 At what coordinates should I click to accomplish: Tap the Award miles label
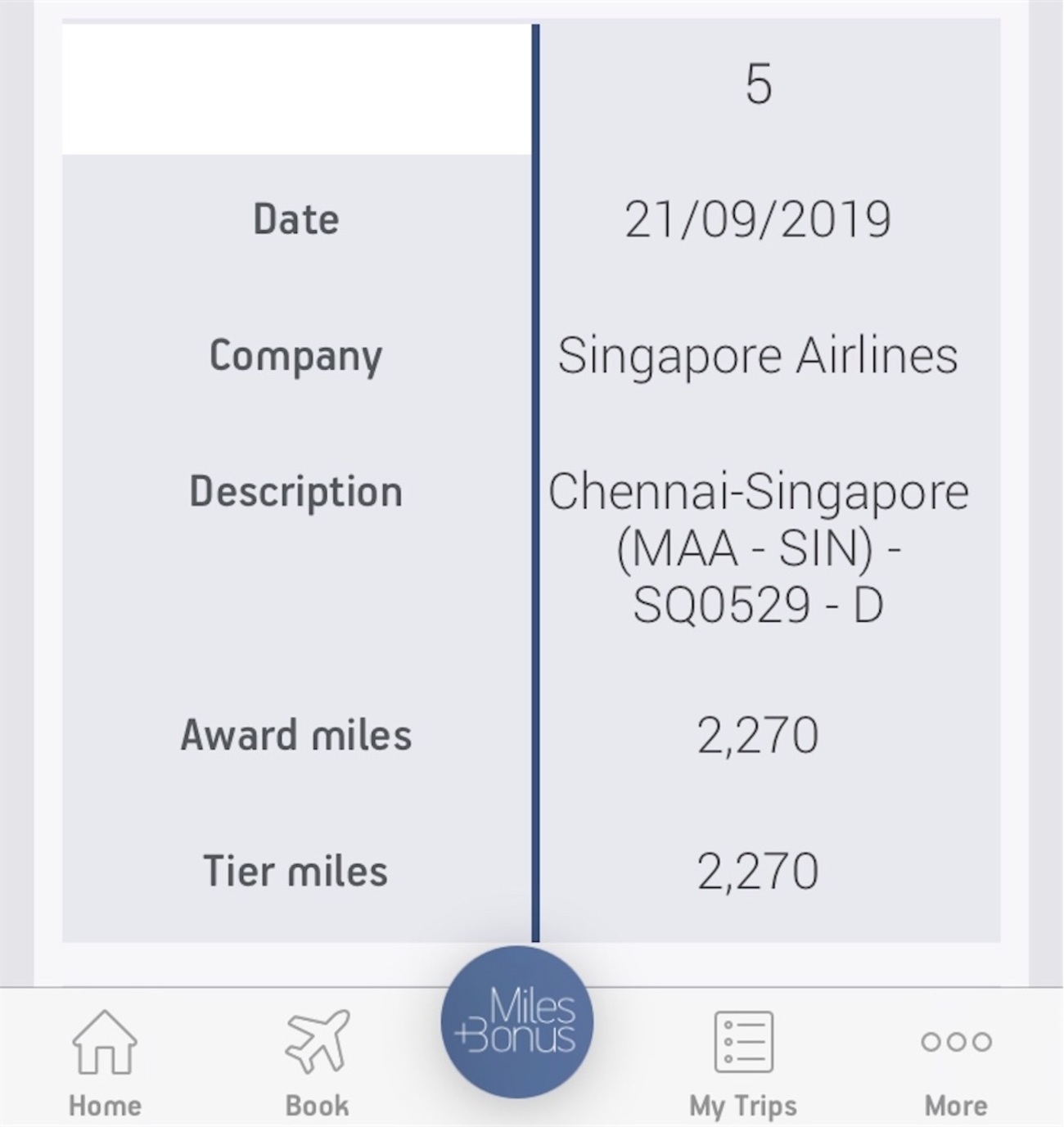click(x=296, y=734)
